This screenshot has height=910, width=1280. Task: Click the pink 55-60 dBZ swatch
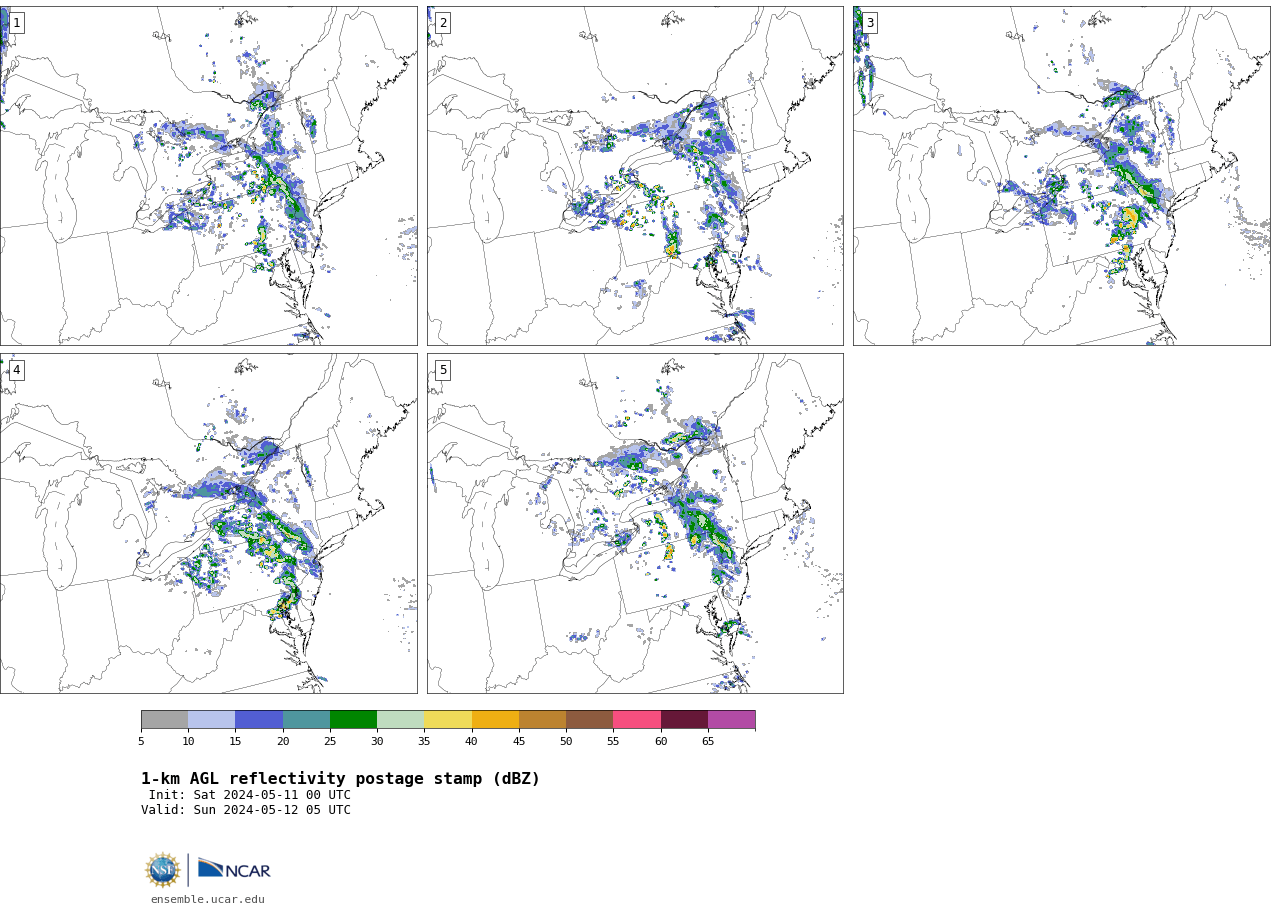pyautogui.click(x=637, y=720)
